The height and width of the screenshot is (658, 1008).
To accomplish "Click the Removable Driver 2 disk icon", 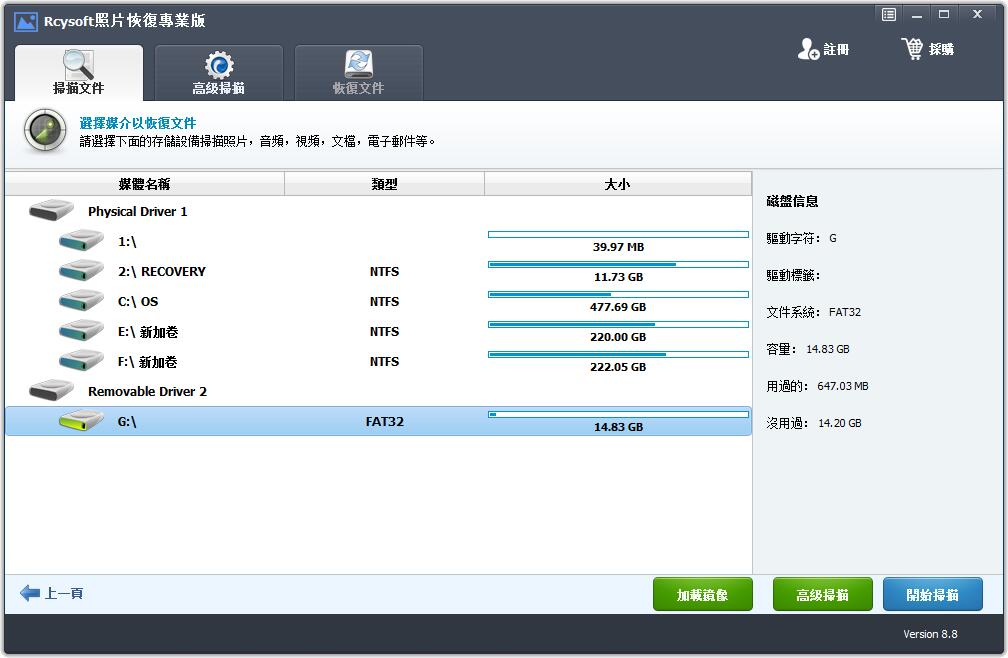I will click(51, 391).
